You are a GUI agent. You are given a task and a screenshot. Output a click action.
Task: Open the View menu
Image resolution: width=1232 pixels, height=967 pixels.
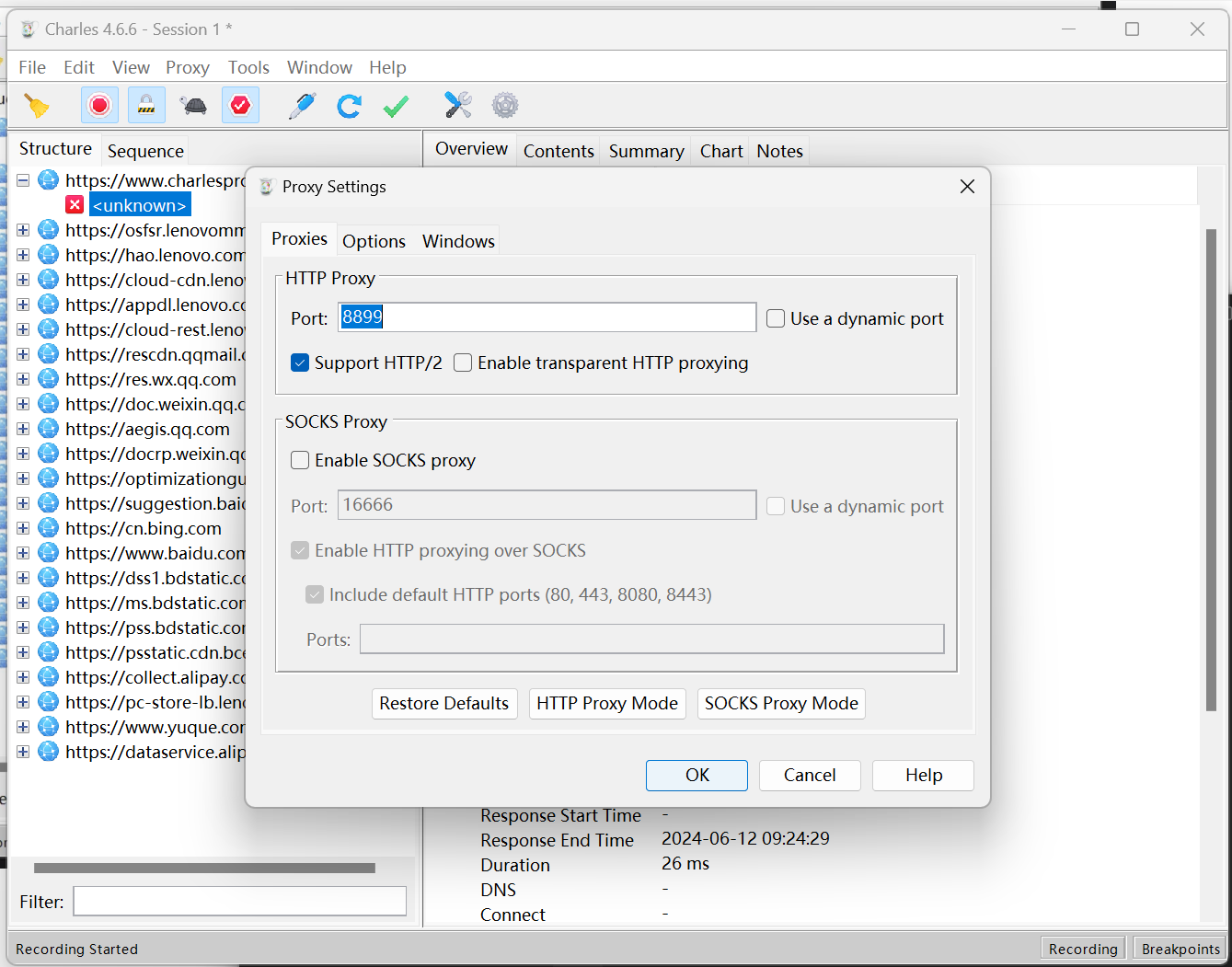pyautogui.click(x=131, y=67)
